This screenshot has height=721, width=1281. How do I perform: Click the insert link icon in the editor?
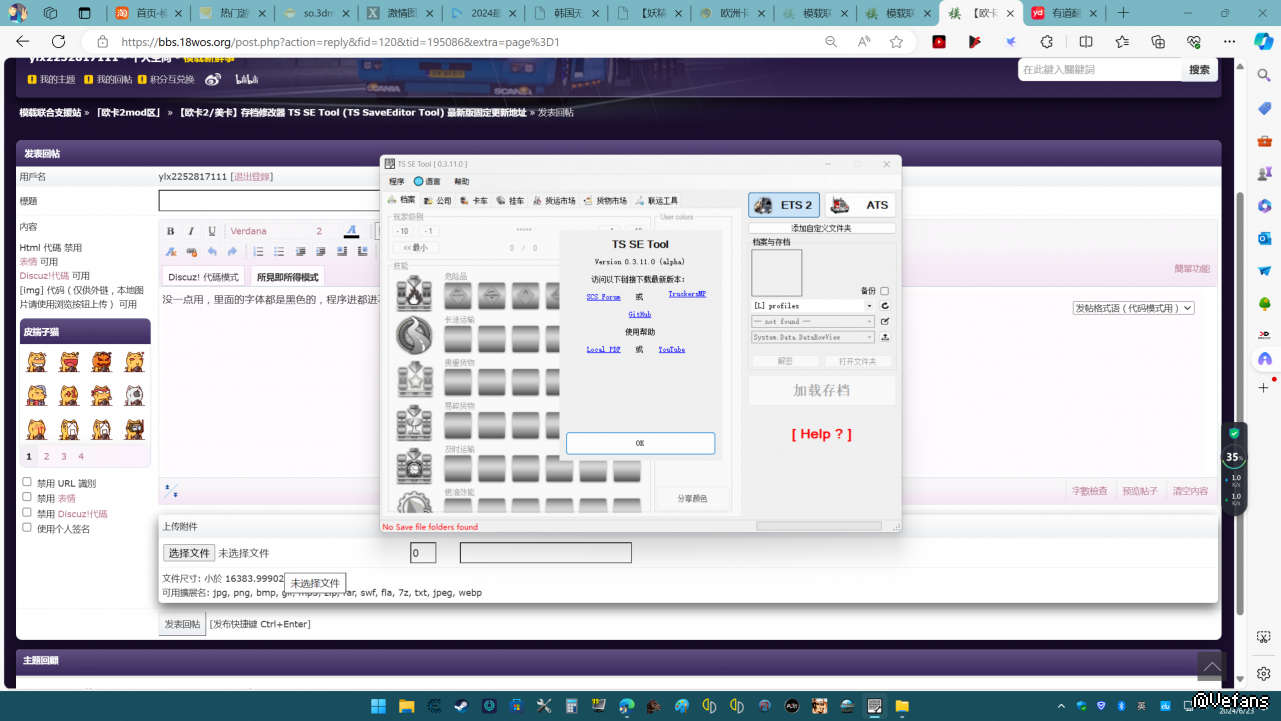[191, 252]
